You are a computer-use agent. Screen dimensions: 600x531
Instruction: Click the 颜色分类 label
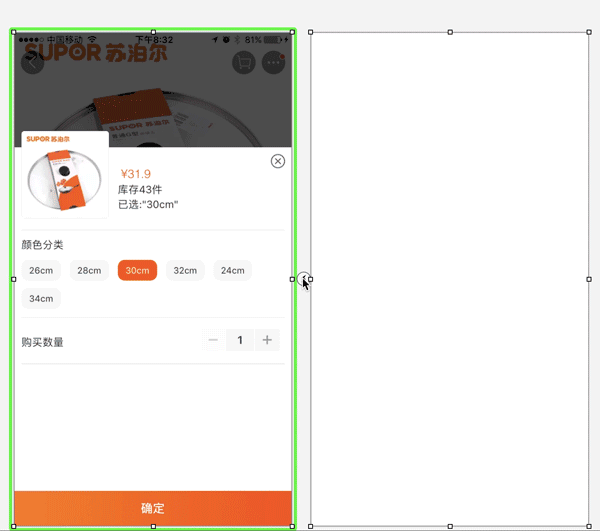42,245
